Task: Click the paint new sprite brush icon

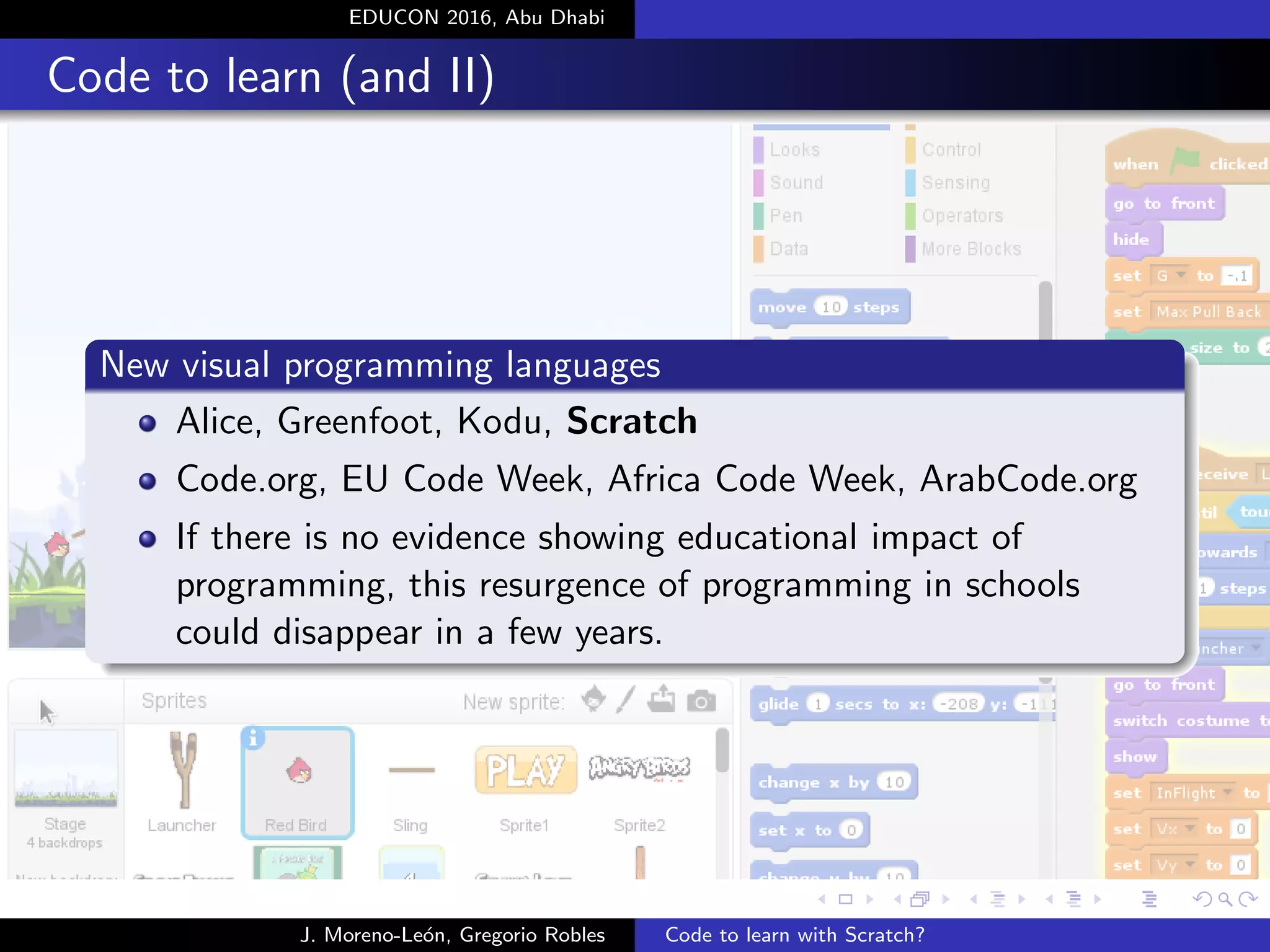Action: click(626, 700)
